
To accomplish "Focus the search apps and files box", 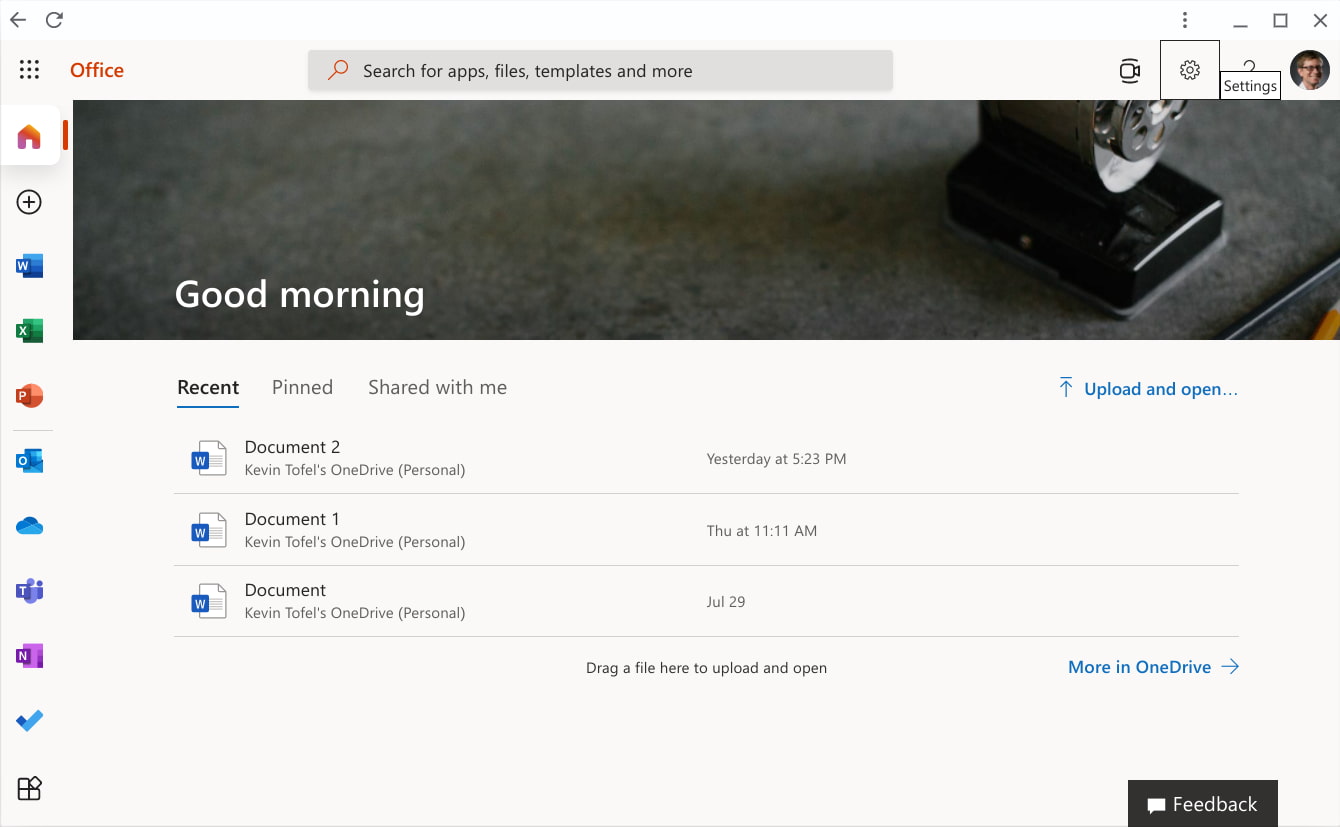I will tap(600, 71).
